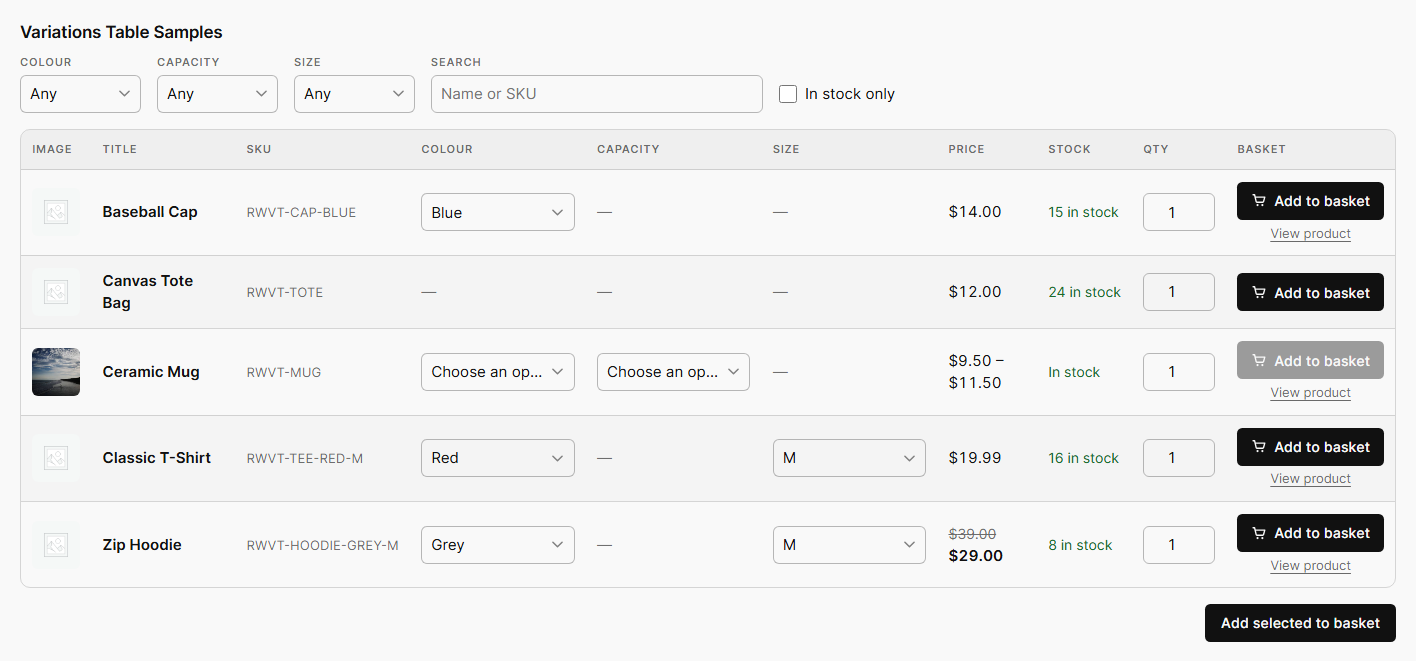Screen dimensions: 1416x661
Task: Change Baseball Cap colour from Blue
Action: pos(498,212)
